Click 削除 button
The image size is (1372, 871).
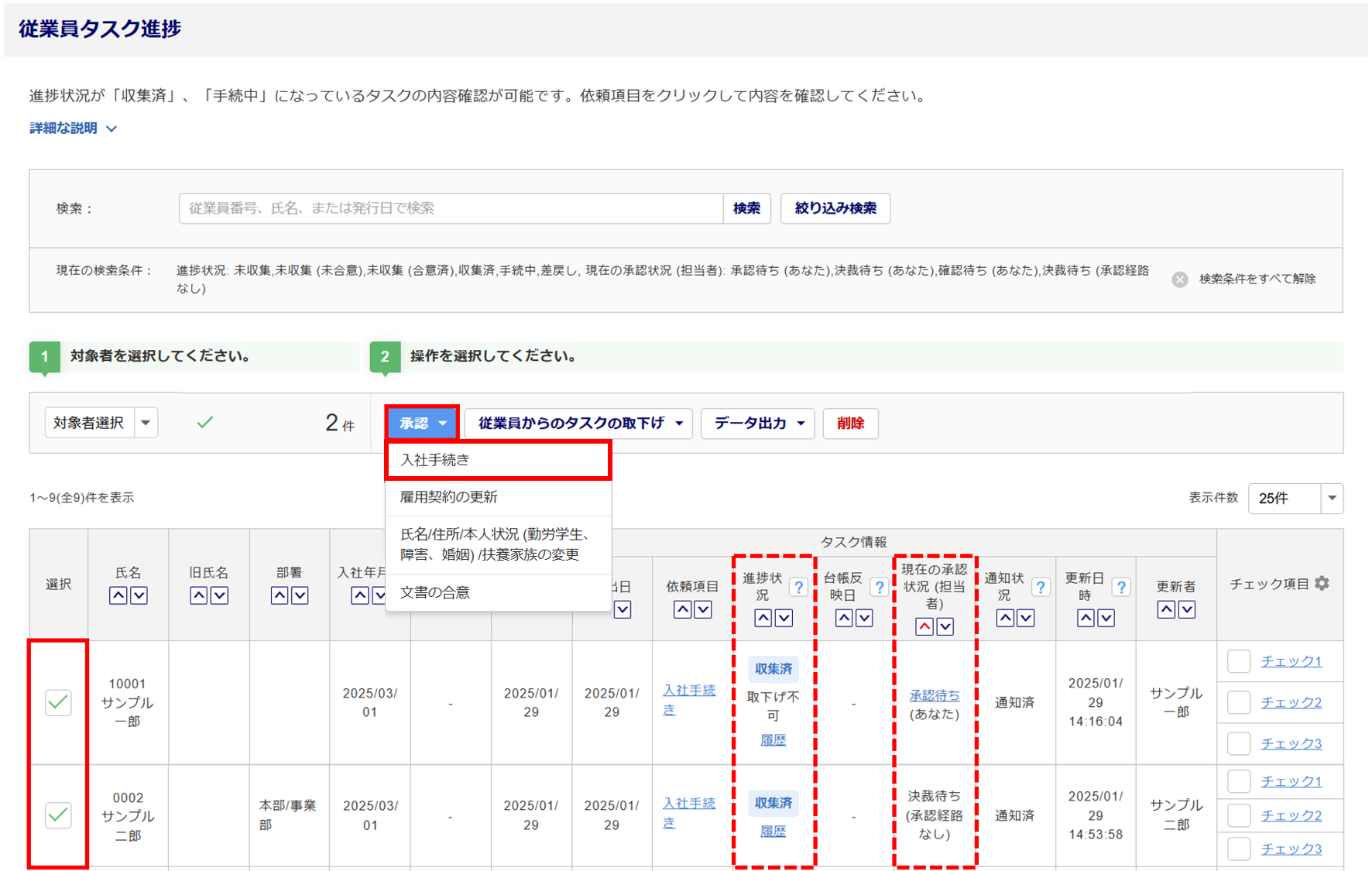click(x=850, y=423)
